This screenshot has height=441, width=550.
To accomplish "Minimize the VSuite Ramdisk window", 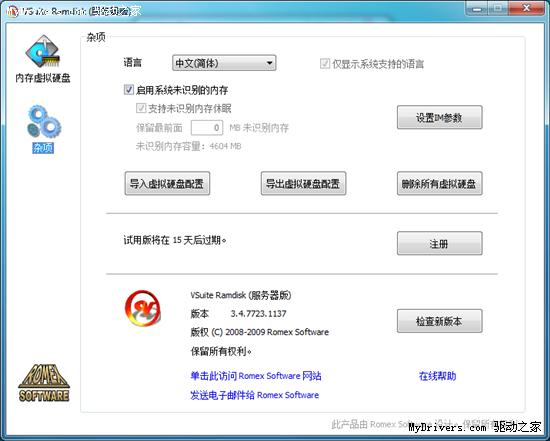I will [x=477, y=8].
